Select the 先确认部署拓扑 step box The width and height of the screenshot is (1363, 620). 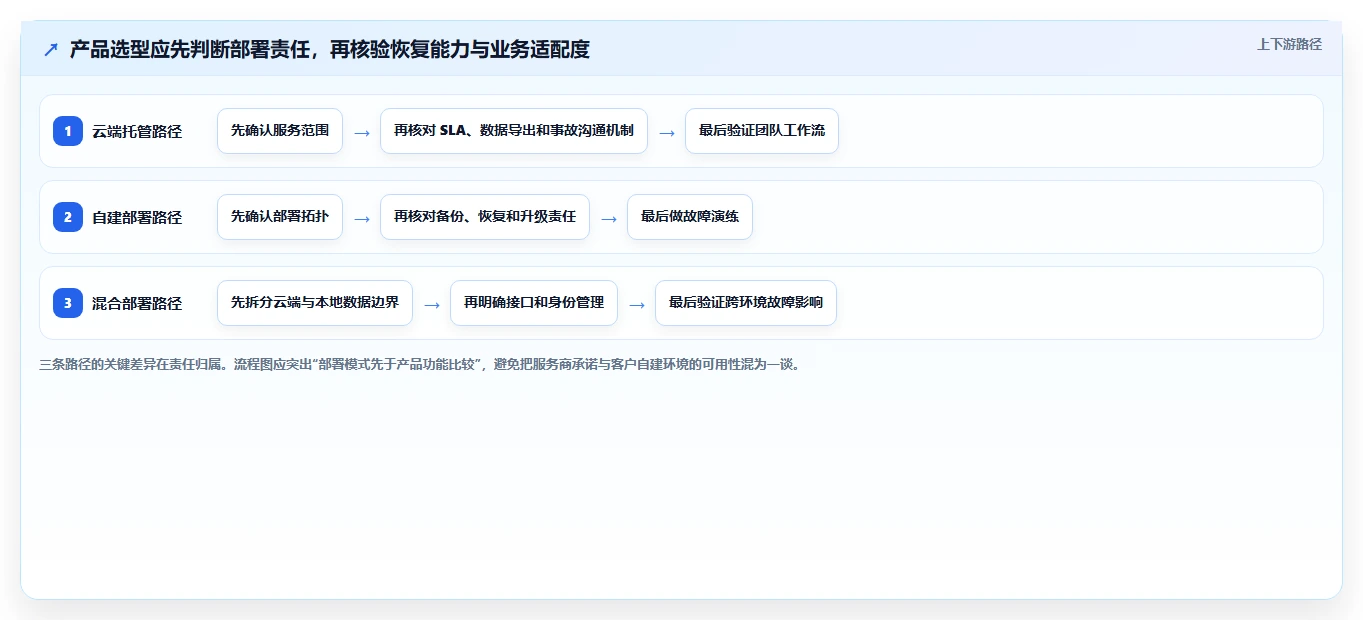tap(280, 217)
